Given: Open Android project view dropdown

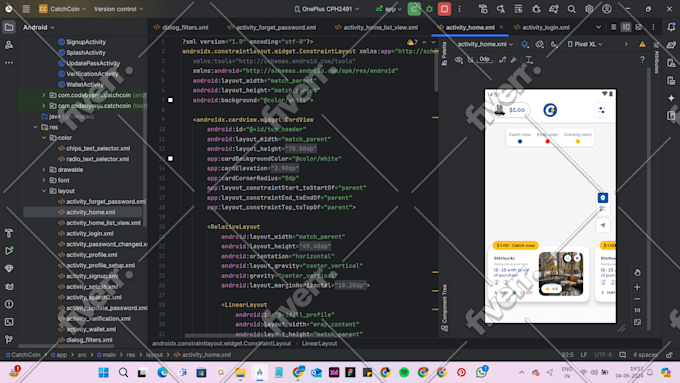Looking at the screenshot, I should 39,27.
